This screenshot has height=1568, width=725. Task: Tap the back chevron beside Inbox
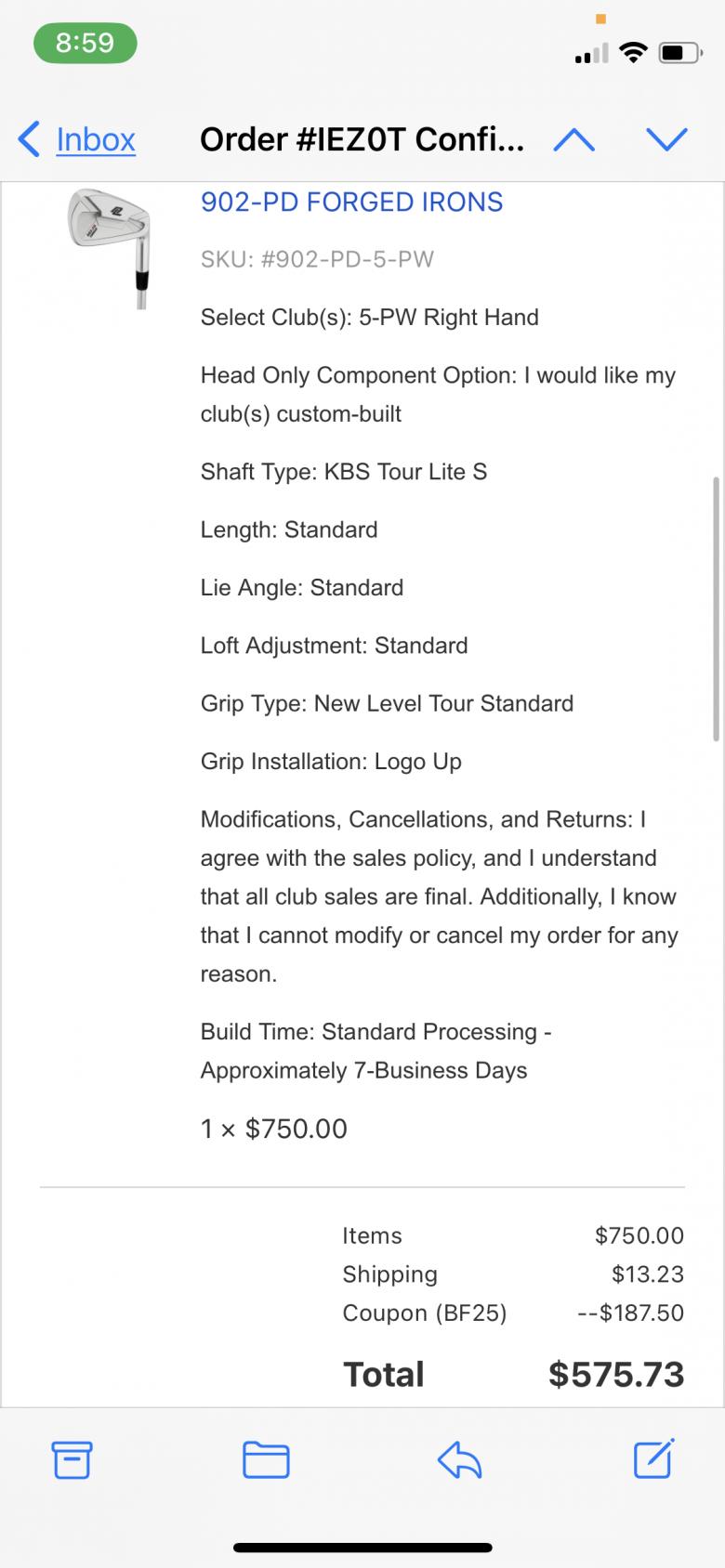pyautogui.click(x=30, y=139)
